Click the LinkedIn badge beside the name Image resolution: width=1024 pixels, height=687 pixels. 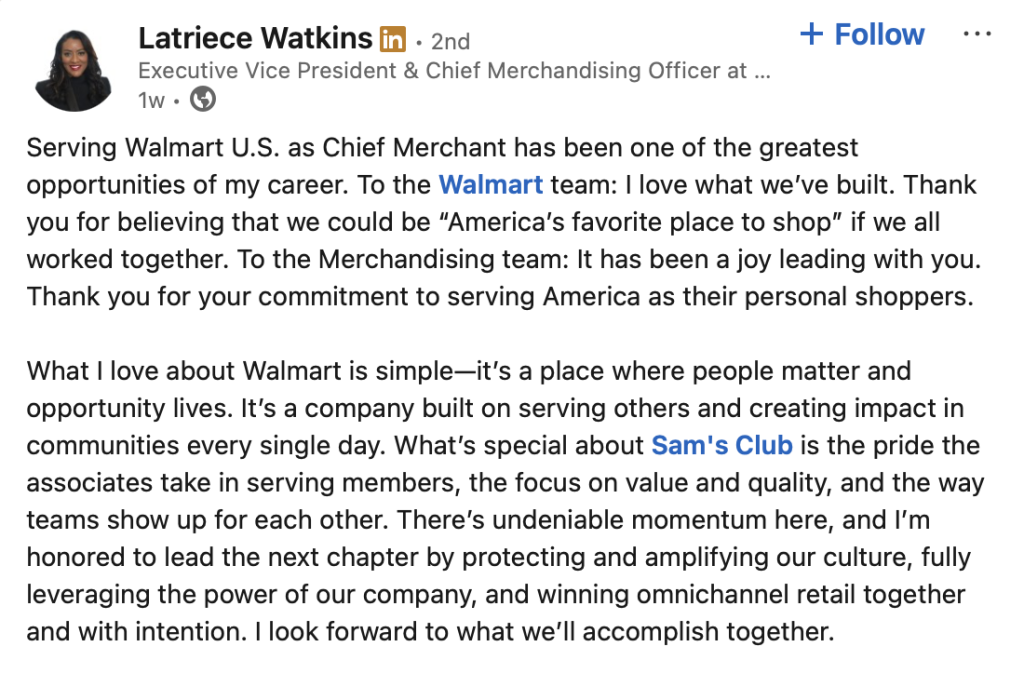click(393, 40)
